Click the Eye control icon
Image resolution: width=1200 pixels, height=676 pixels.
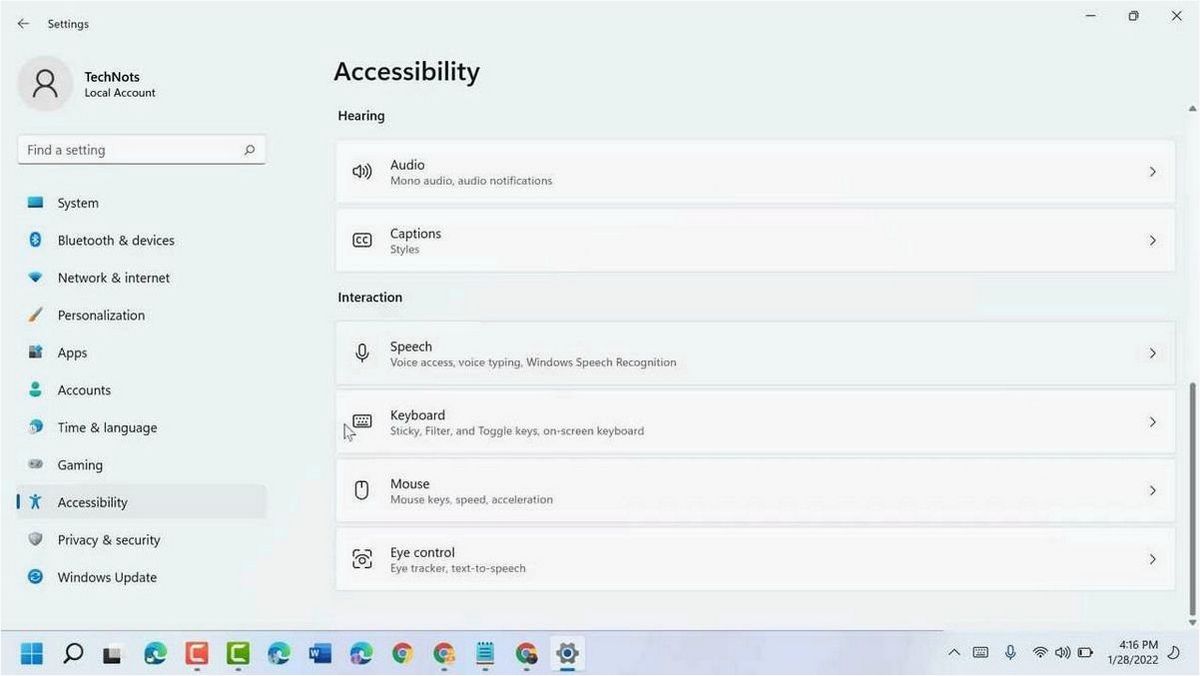coord(362,559)
